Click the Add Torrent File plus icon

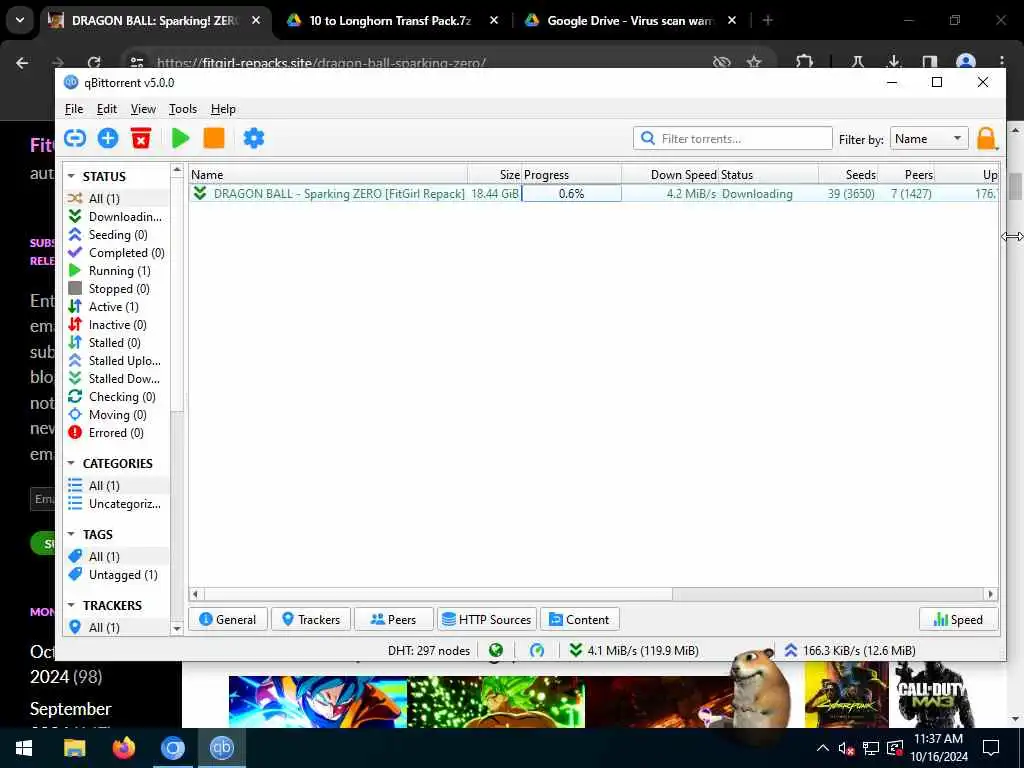coord(108,138)
